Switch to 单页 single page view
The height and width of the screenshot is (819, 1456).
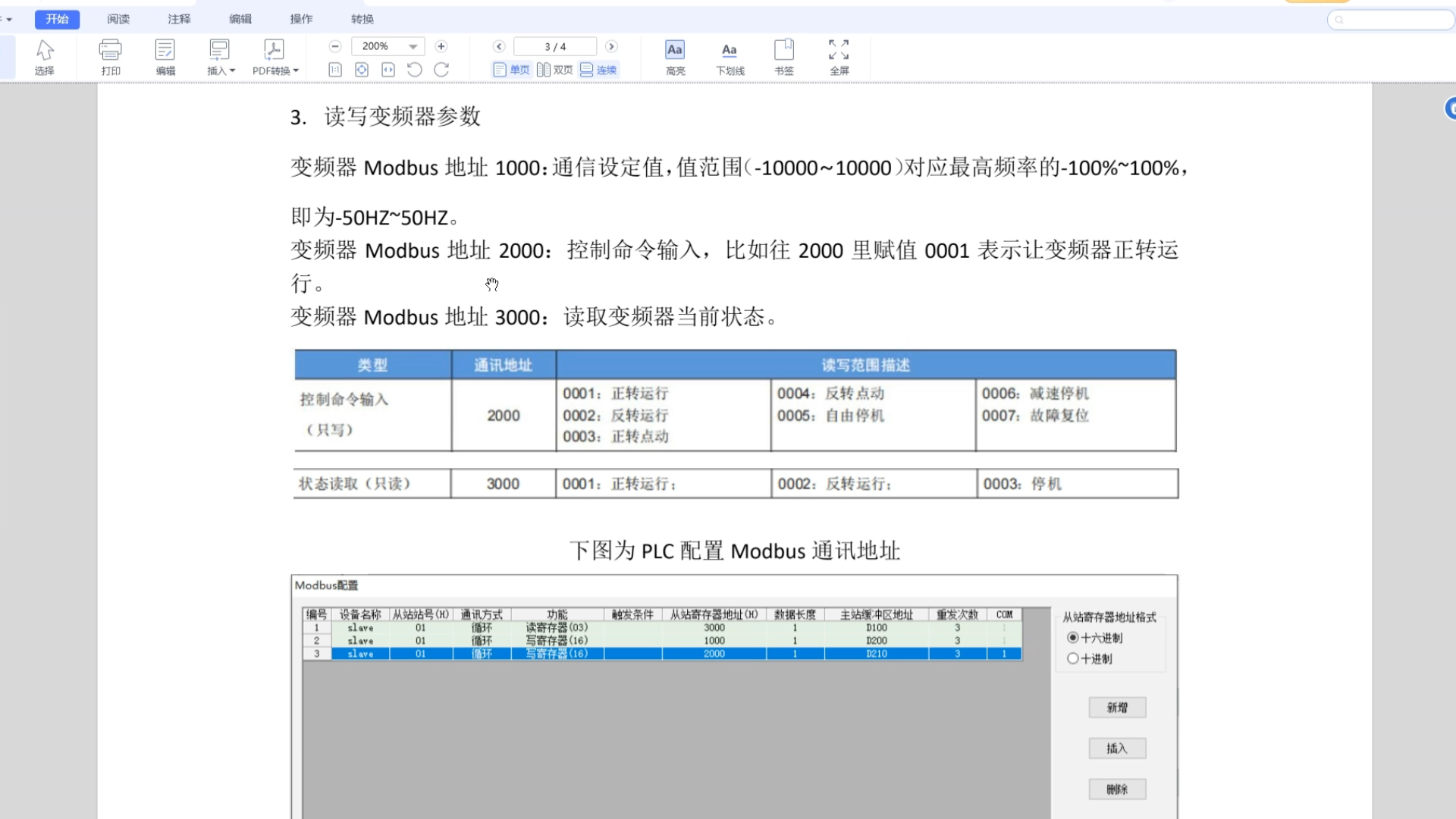click(x=511, y=69)
